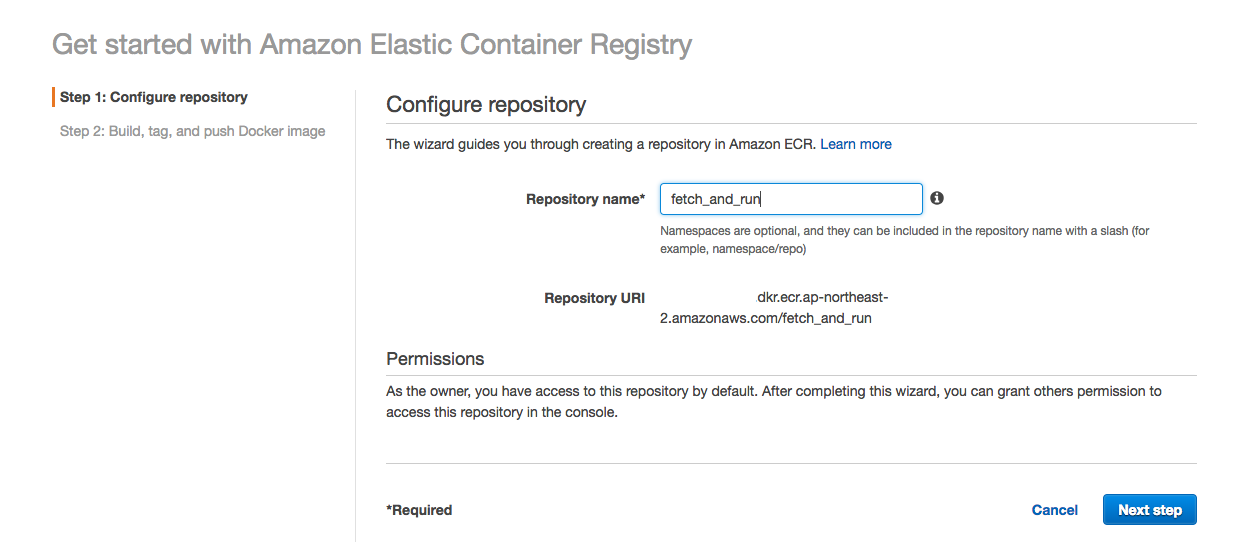Click the wizard guides you description sentence
This screenshot has width=1249, height=542.
tap(600, 144)
